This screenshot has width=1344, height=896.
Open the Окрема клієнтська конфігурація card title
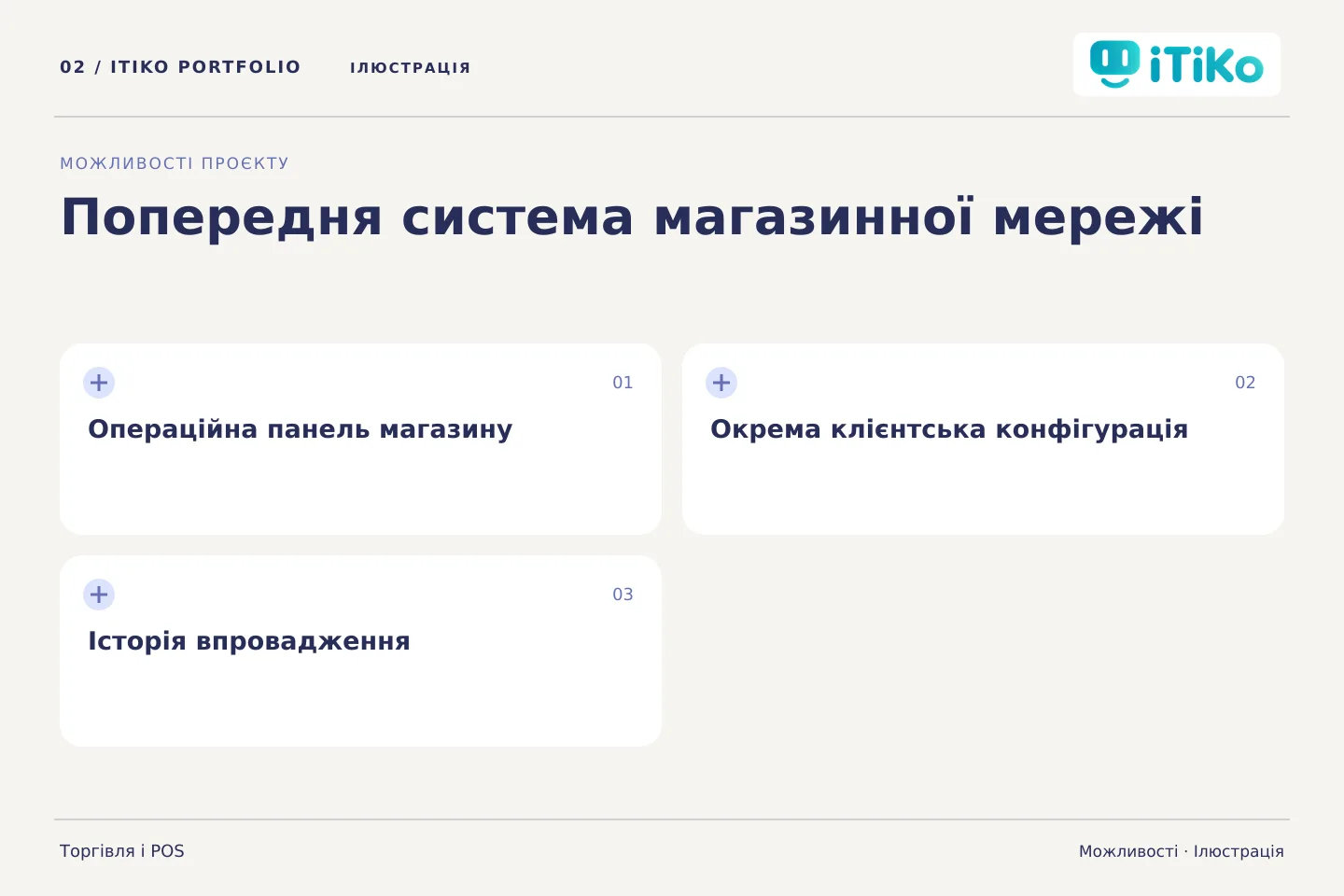point(949,429)
